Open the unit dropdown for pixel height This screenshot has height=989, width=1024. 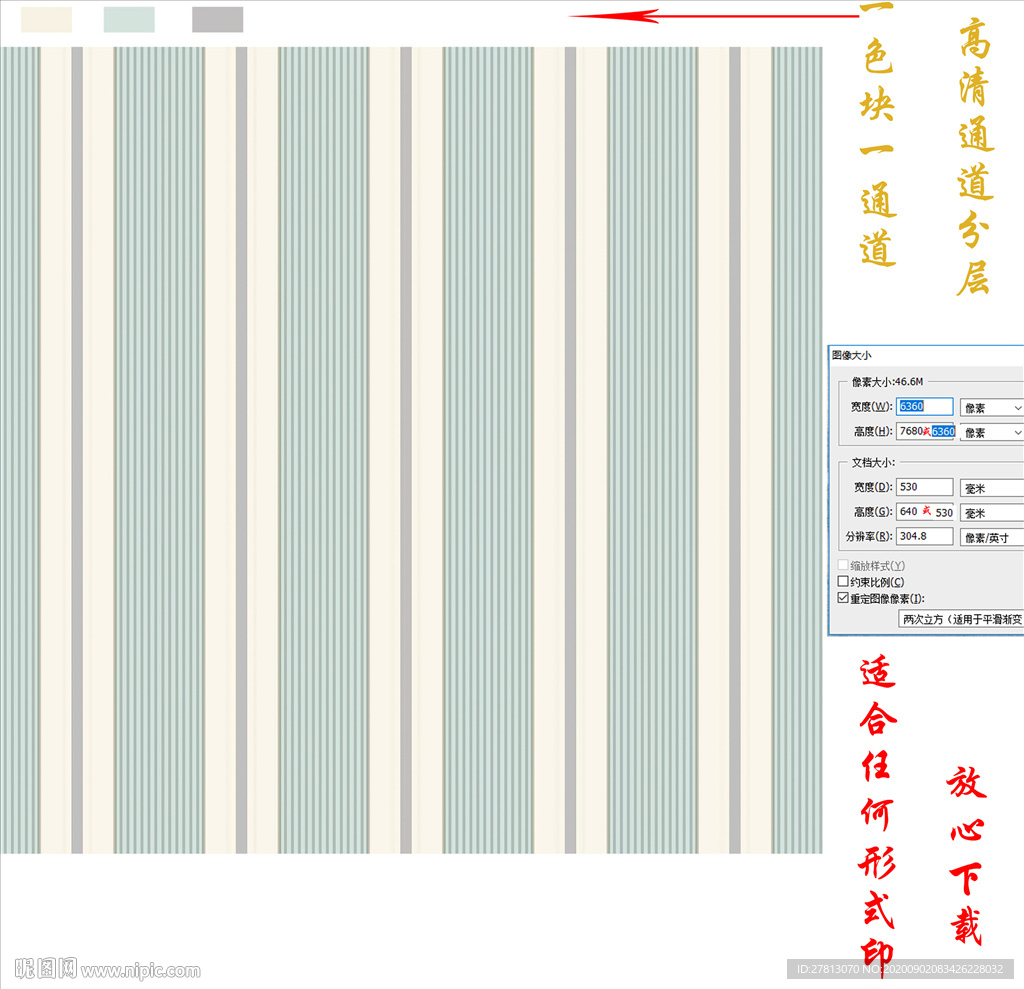click(x=991, y=432)
